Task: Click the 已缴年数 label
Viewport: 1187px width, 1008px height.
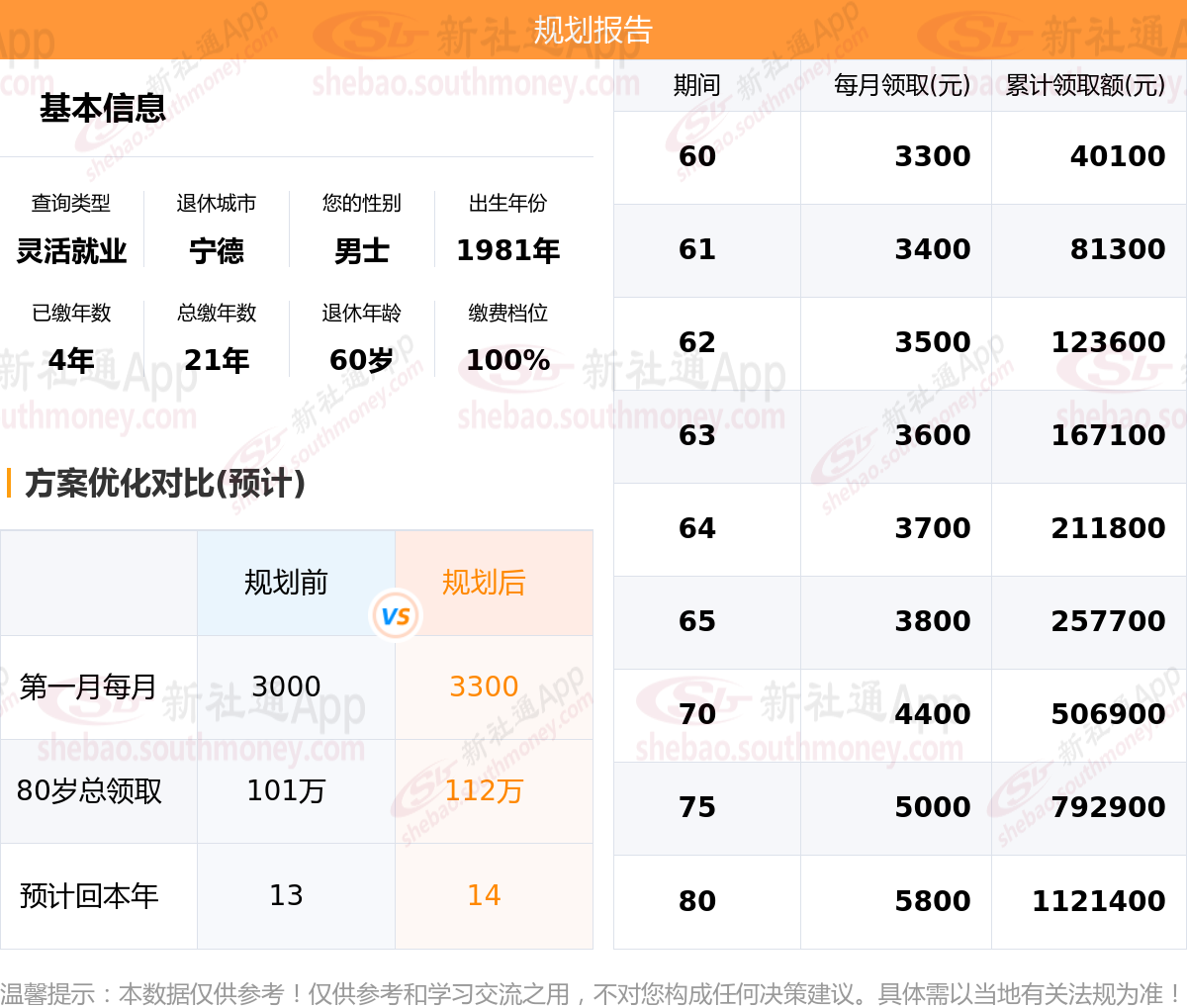Action: (x=71, y=313)
